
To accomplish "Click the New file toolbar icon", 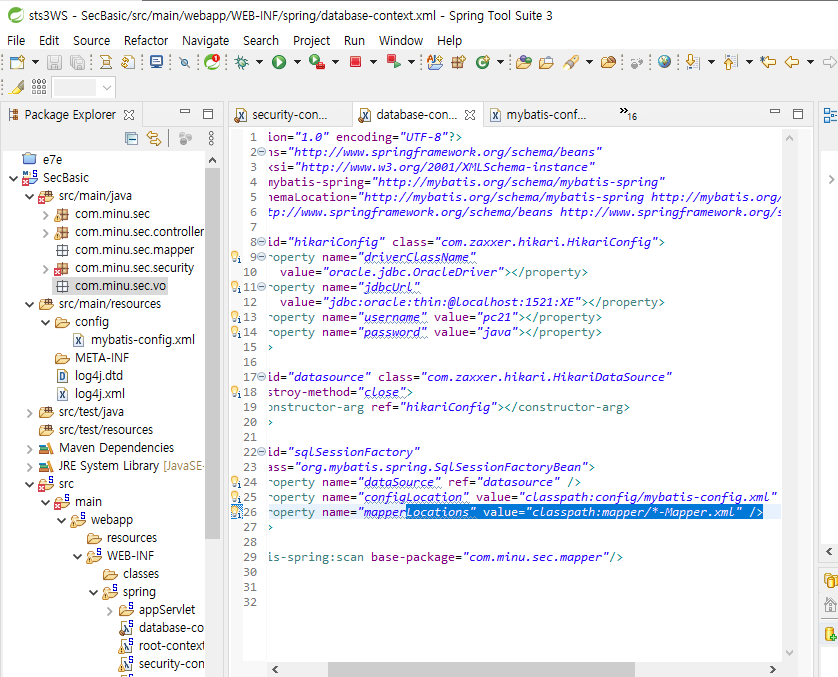I will tap(17, 63).
